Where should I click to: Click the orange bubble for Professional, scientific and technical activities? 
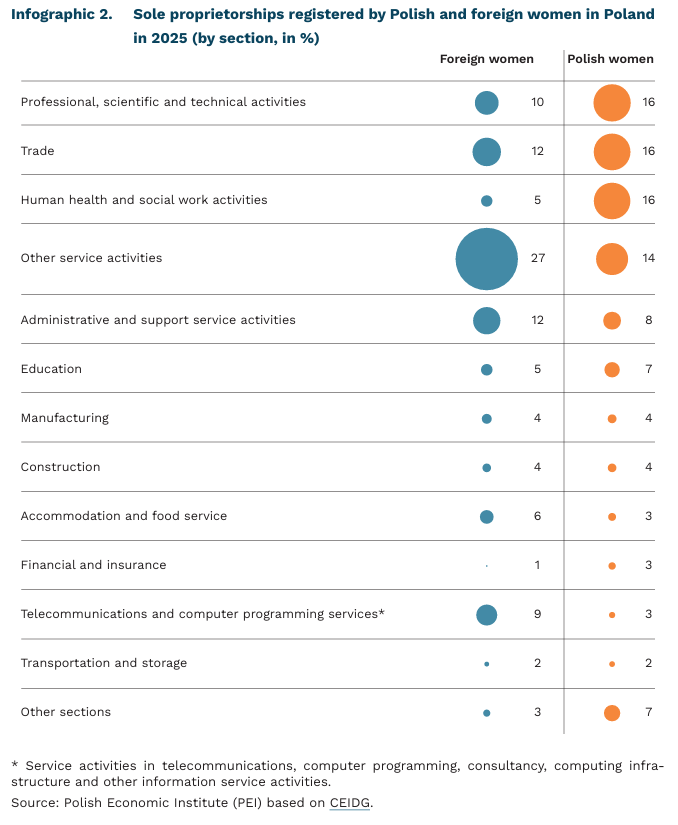pyautogui.click(x=612, y=103)
